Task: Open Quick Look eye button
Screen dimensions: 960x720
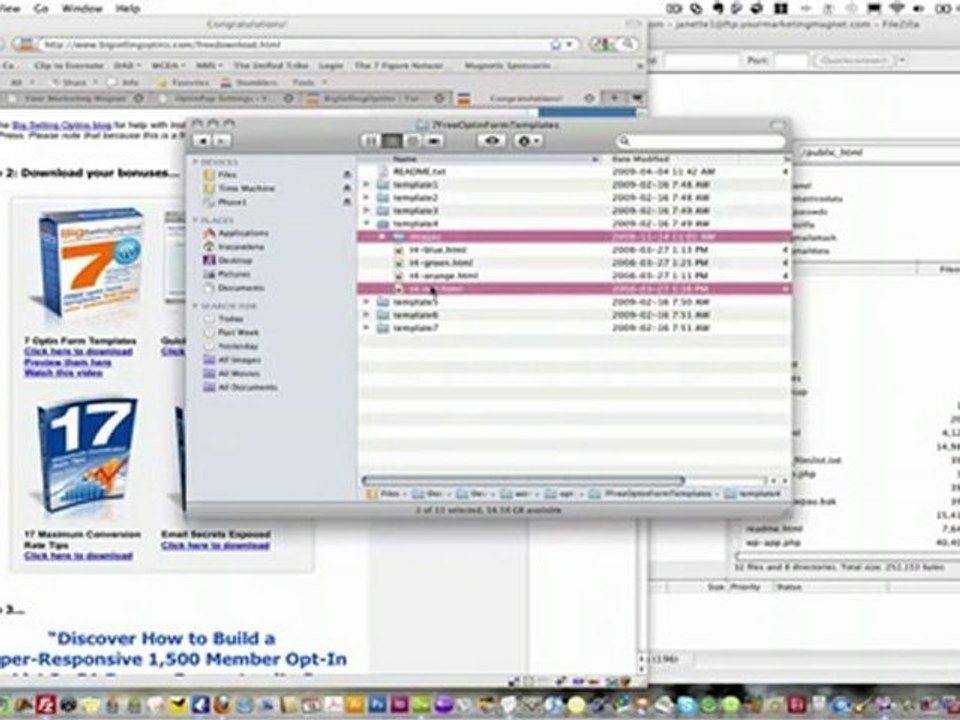Action: pos(492,141)
